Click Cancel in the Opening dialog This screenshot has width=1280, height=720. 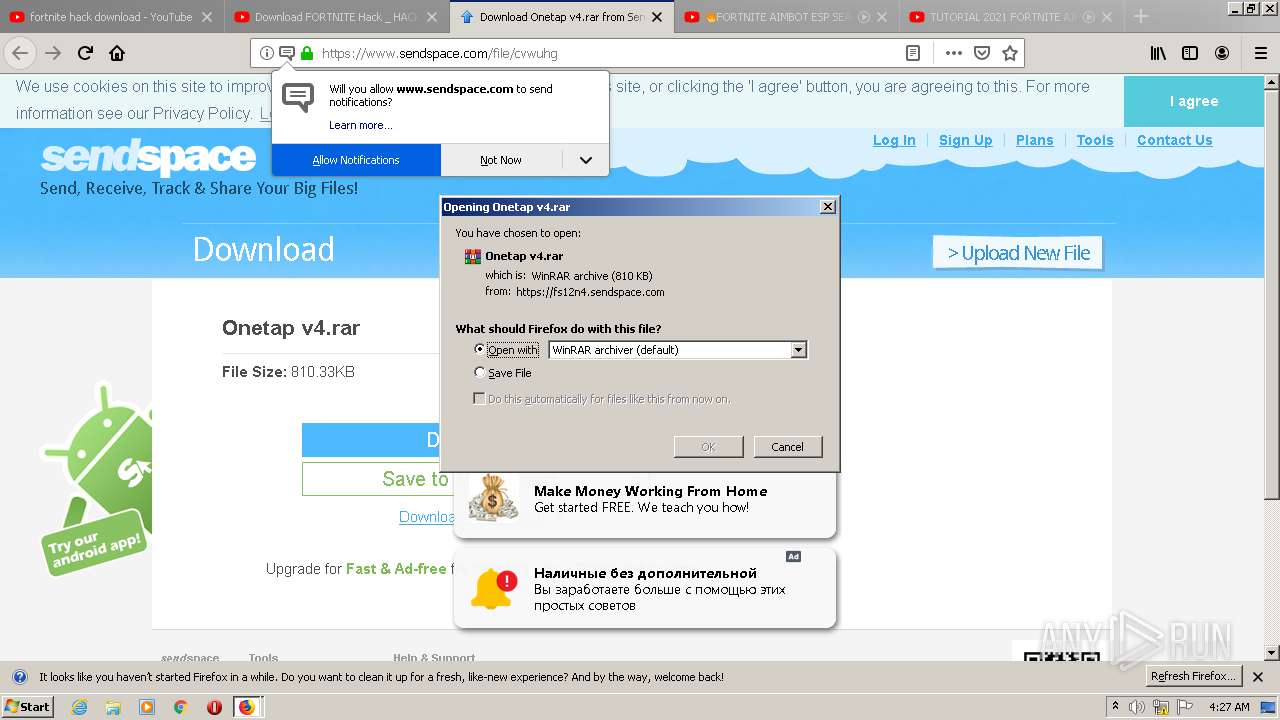click(x=787, y=447)
